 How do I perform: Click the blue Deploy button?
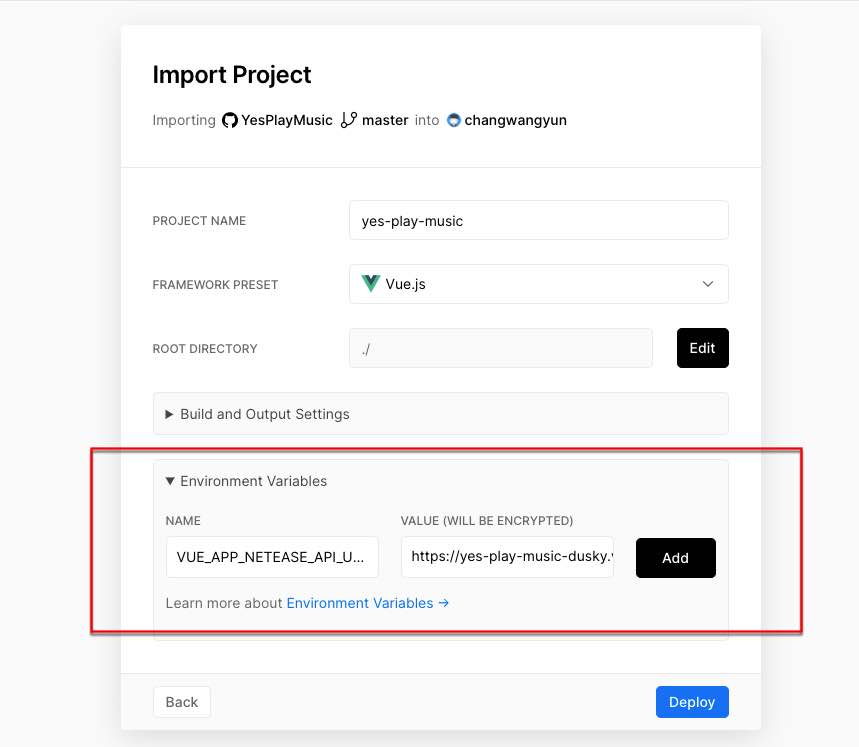click(692, 702)
